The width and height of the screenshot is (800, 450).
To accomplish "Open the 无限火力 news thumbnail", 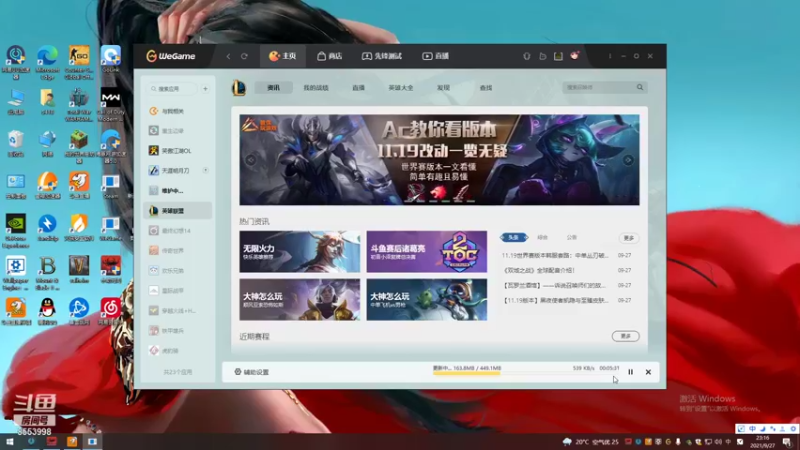I will [x=299, y=252].
